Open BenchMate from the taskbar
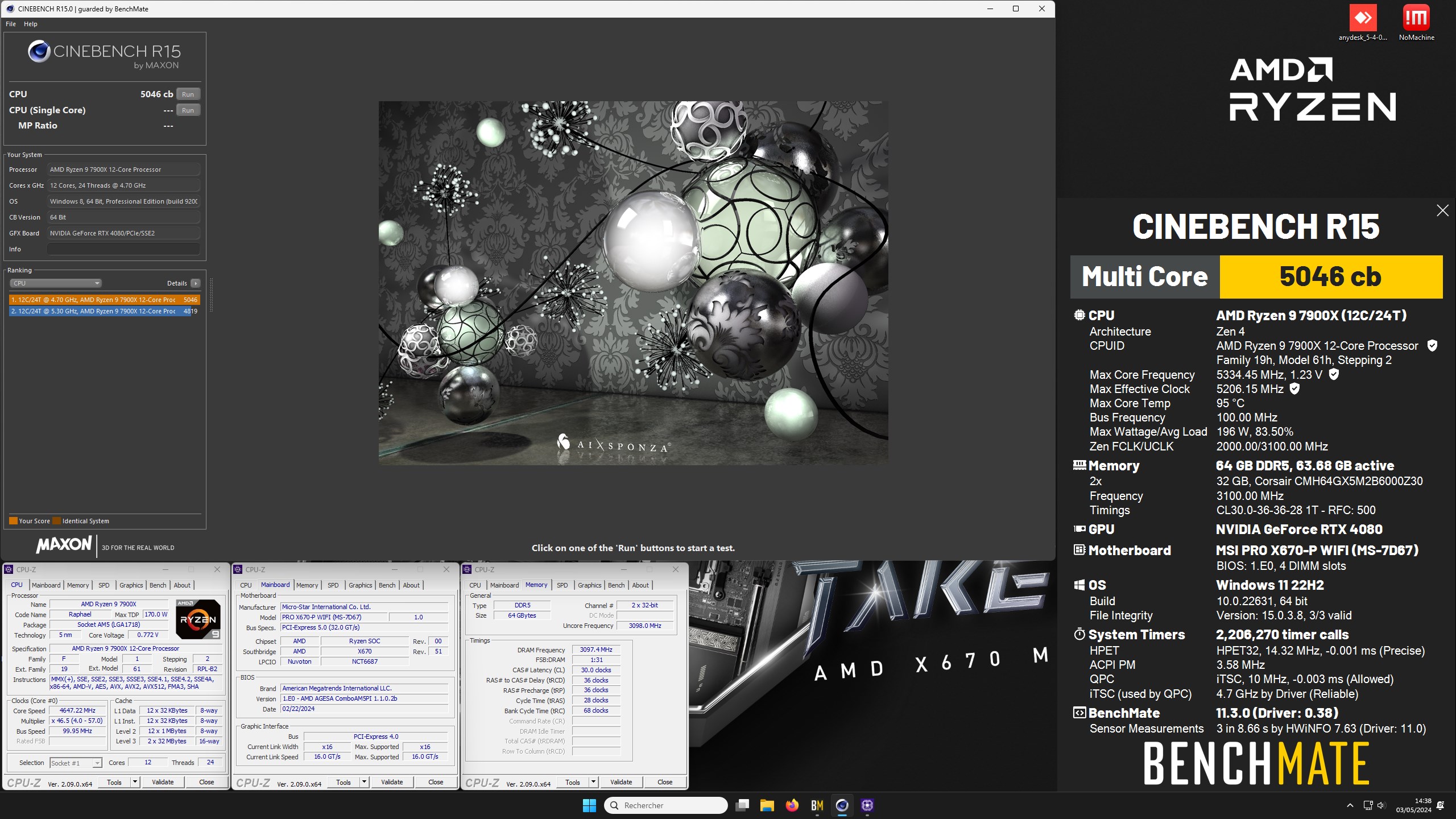The image size is (1456, 819). click(x=817, y=805)
